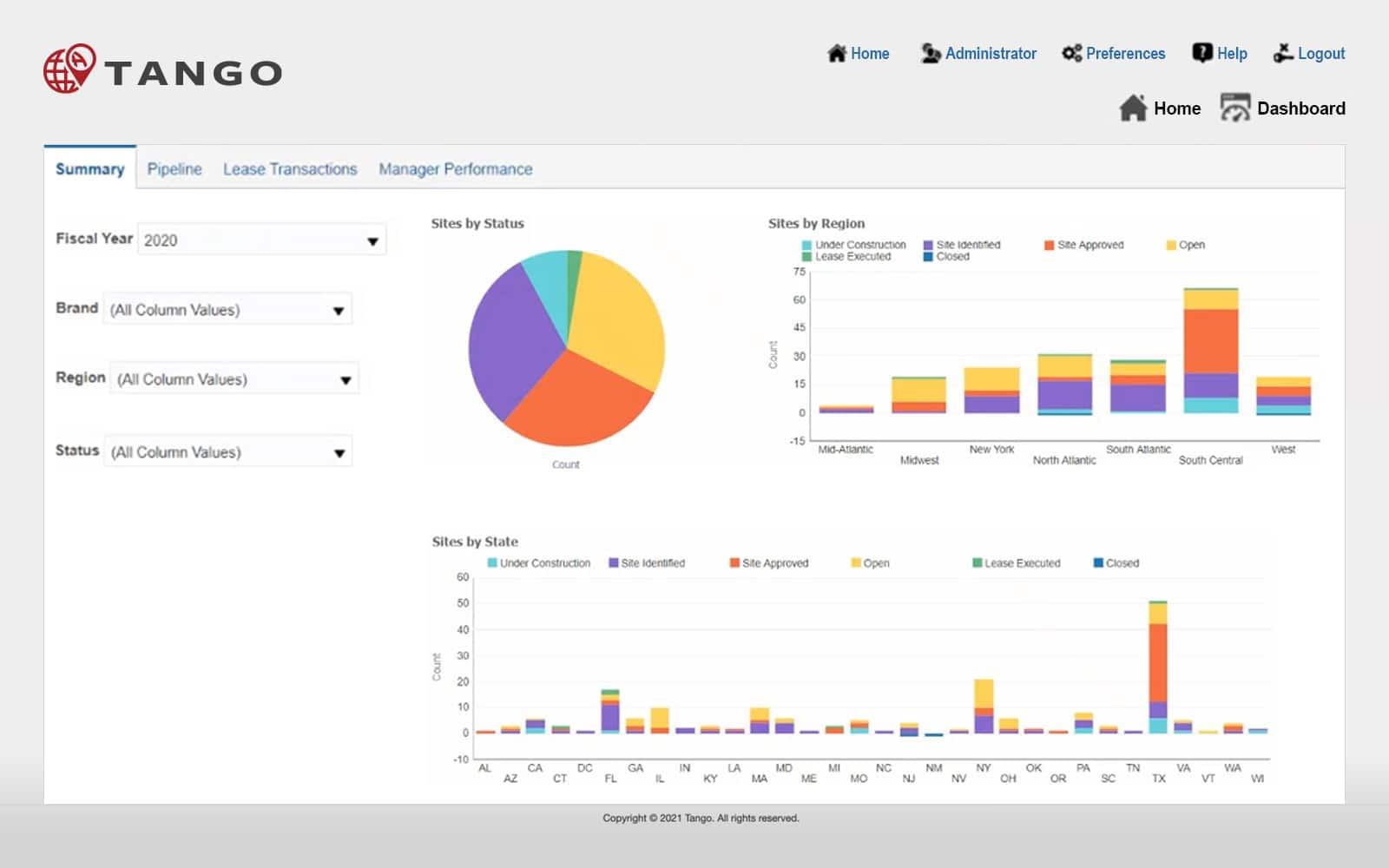Go to the Manager Performance tab
The image size is (1389, 868).
tap(455, 169)
